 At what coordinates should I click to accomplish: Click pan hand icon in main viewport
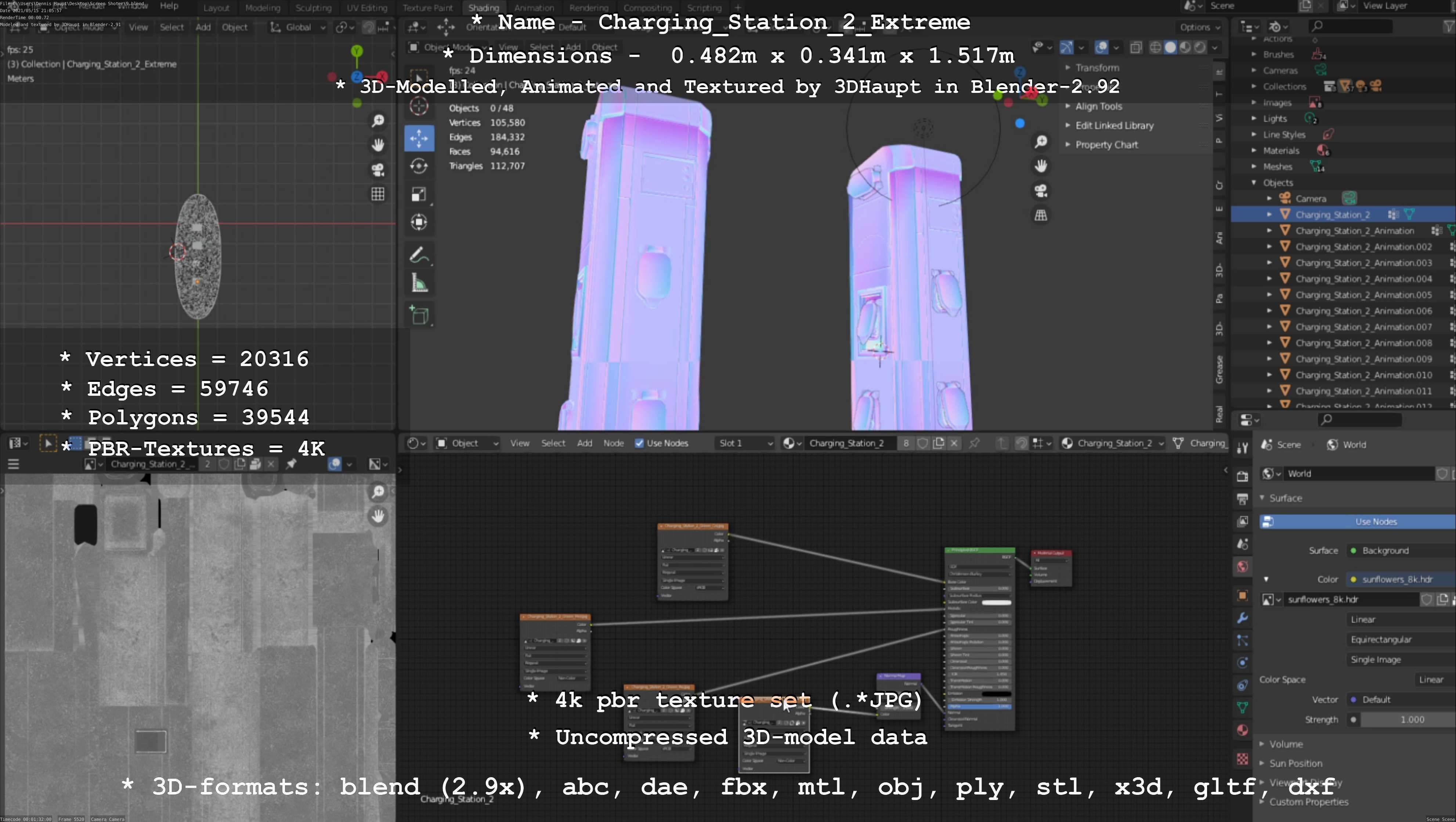coord(1041,166)
